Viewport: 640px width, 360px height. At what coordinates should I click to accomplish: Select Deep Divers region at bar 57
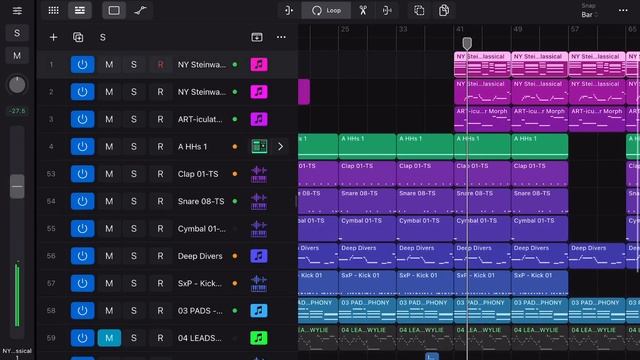(597, 256)
